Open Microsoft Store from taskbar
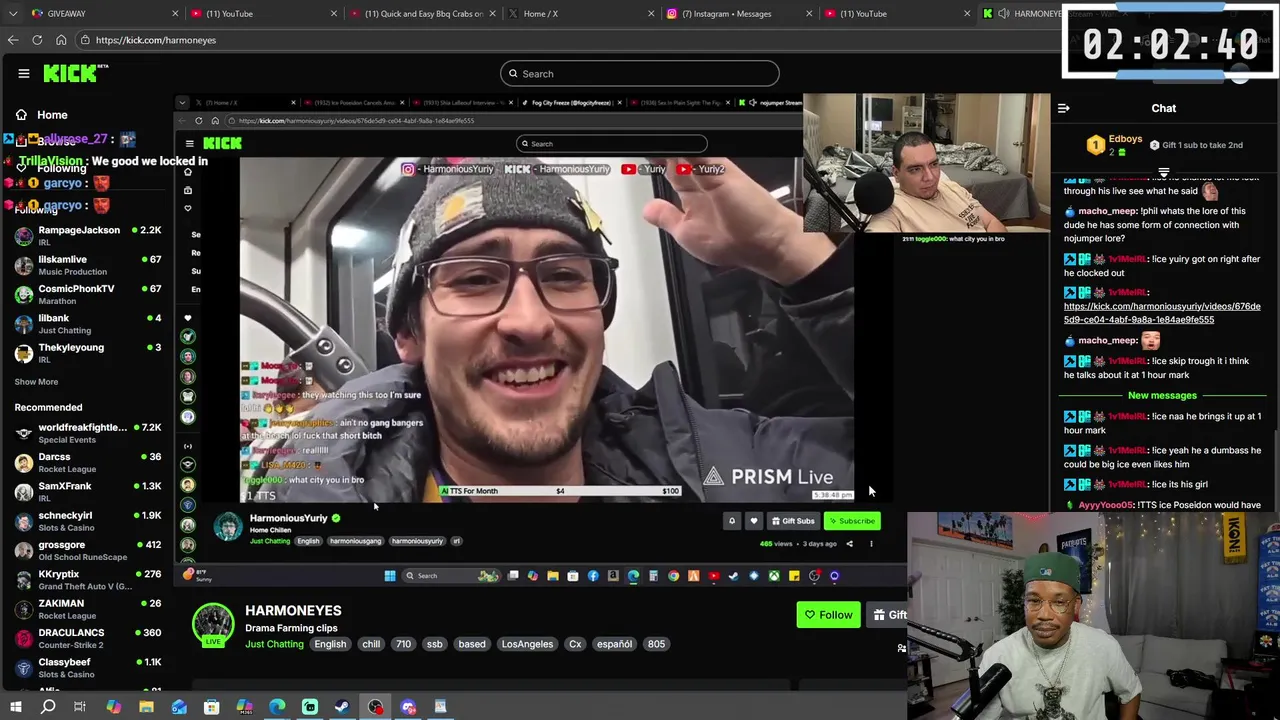Screen dimensions: 1280x720 [211, 707]
